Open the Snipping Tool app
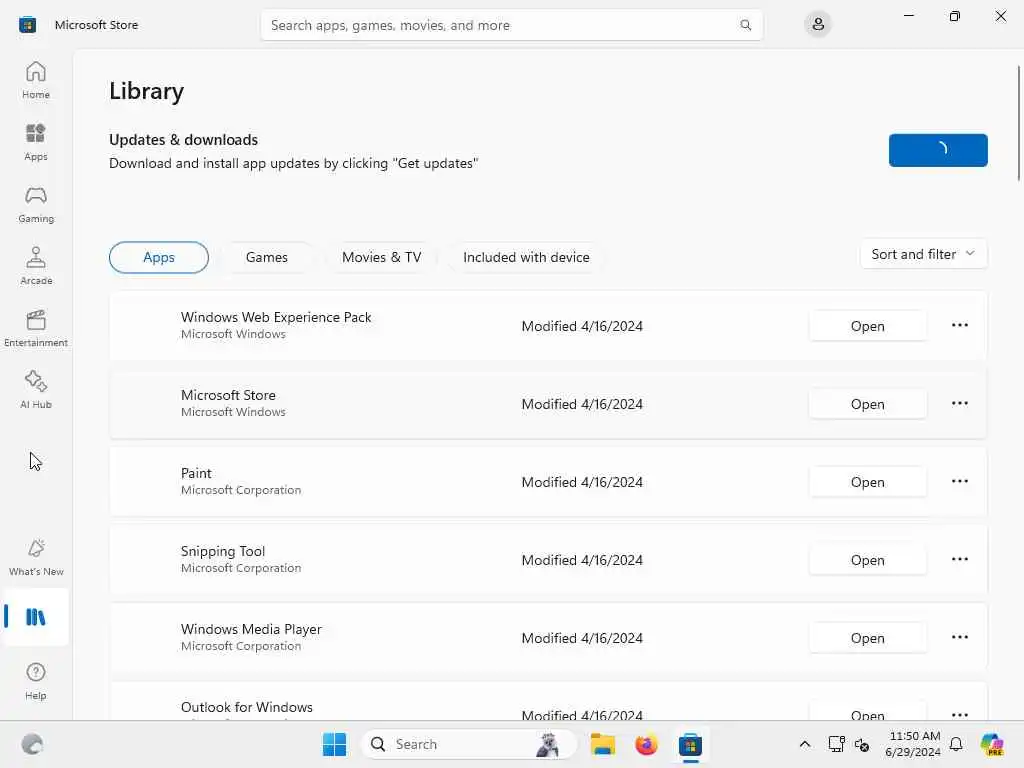1024x768 pixels. pyautogui.click(x=867, y=560)
